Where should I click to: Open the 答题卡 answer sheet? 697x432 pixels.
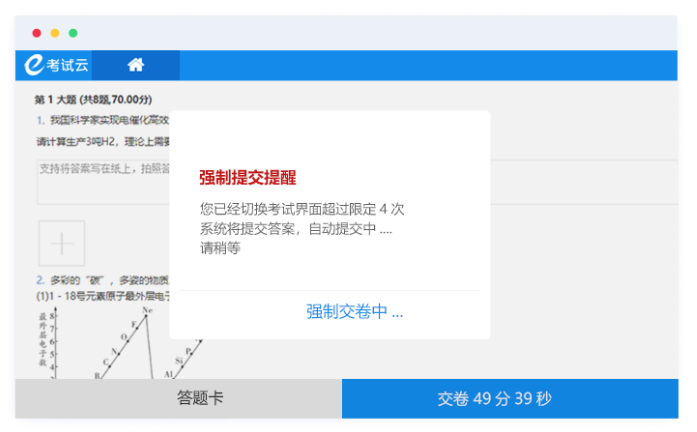[x=200, y=398]
